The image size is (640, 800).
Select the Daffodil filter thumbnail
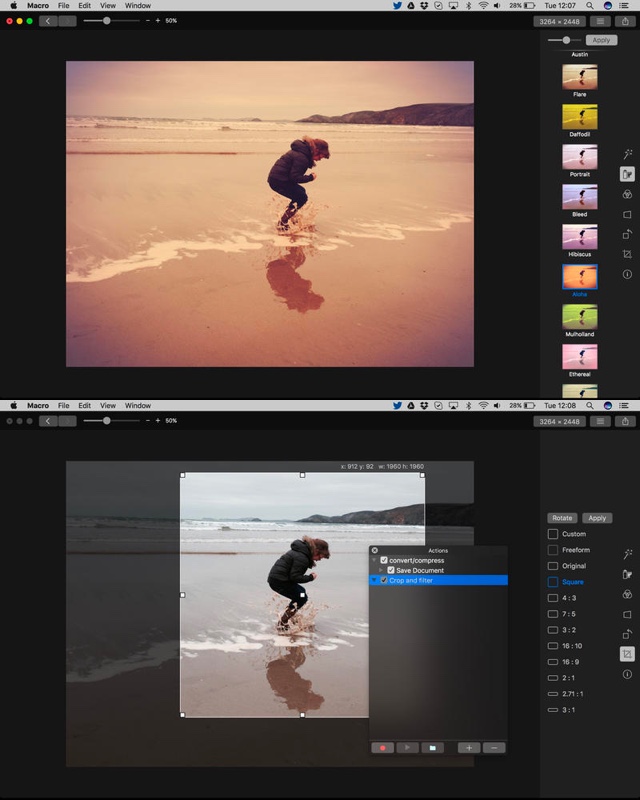[580, 117]
